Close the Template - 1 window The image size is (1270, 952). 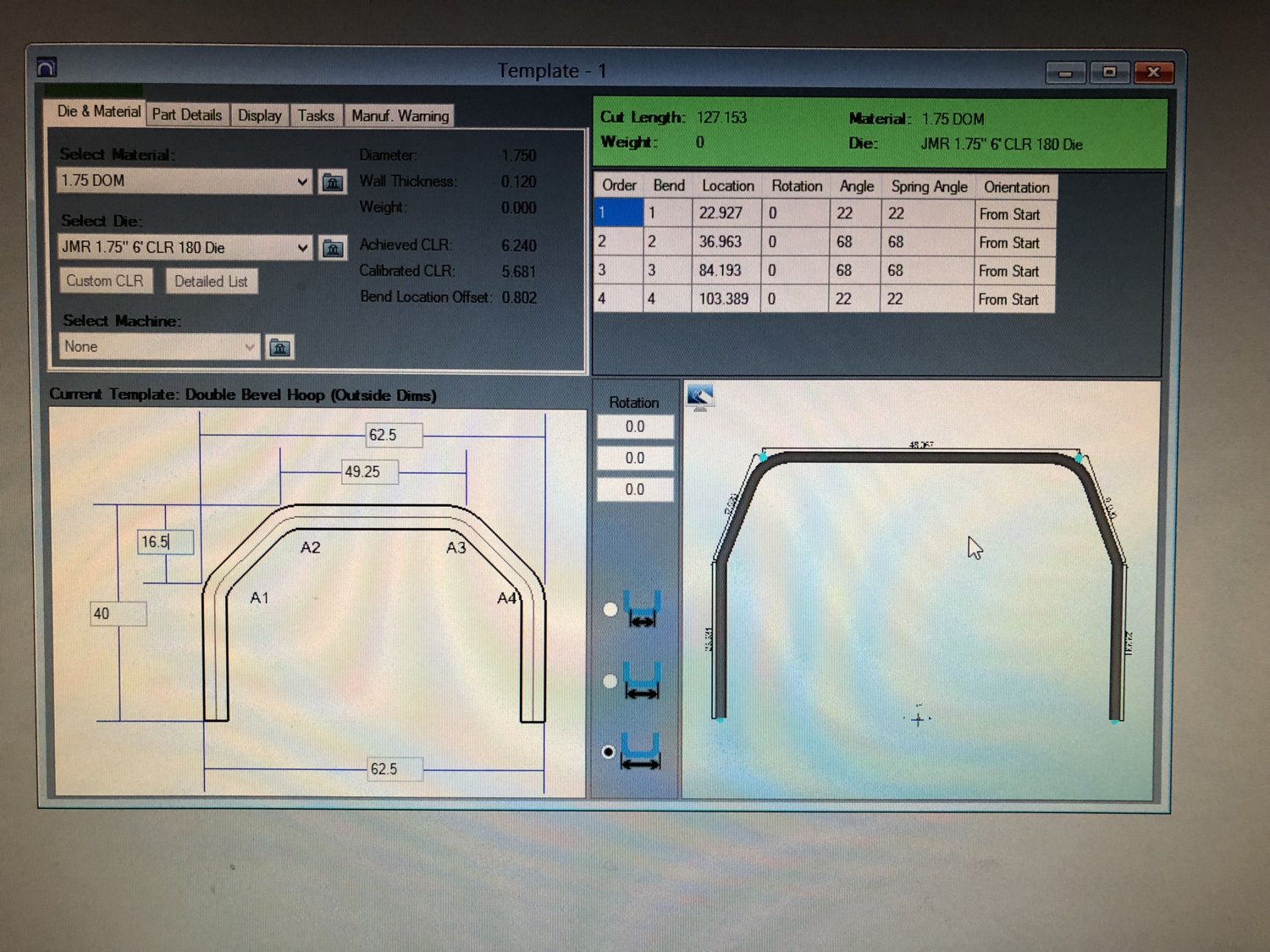tap(1153, 73)
